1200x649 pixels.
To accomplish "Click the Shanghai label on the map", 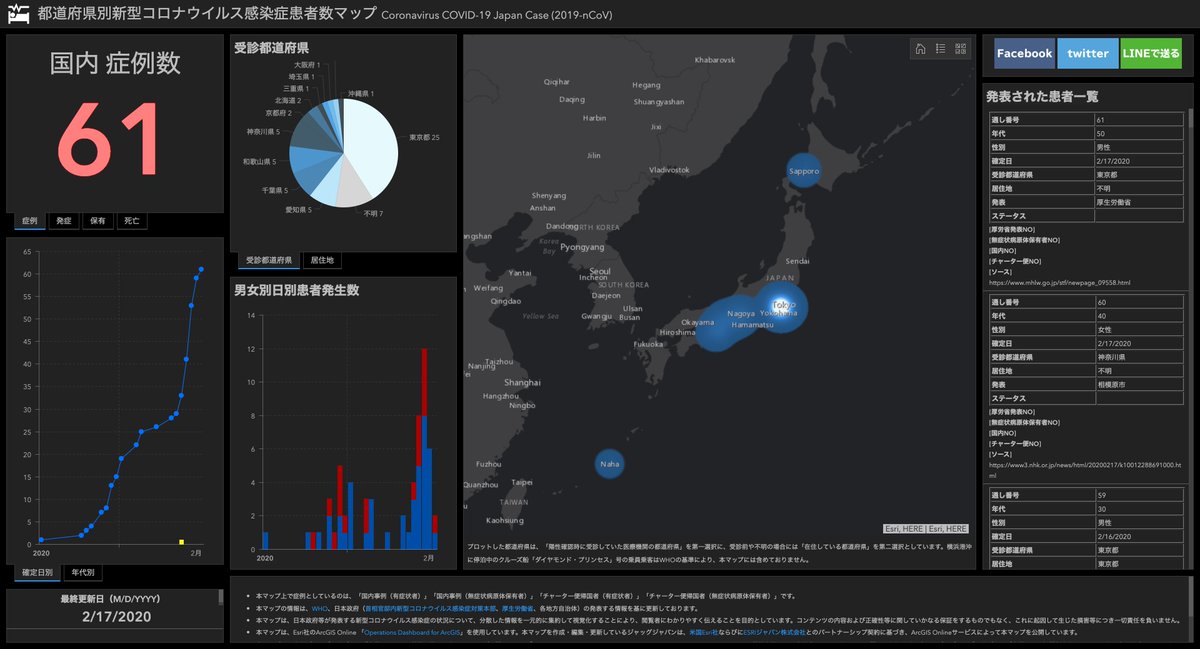I will (x=522, y=382).
